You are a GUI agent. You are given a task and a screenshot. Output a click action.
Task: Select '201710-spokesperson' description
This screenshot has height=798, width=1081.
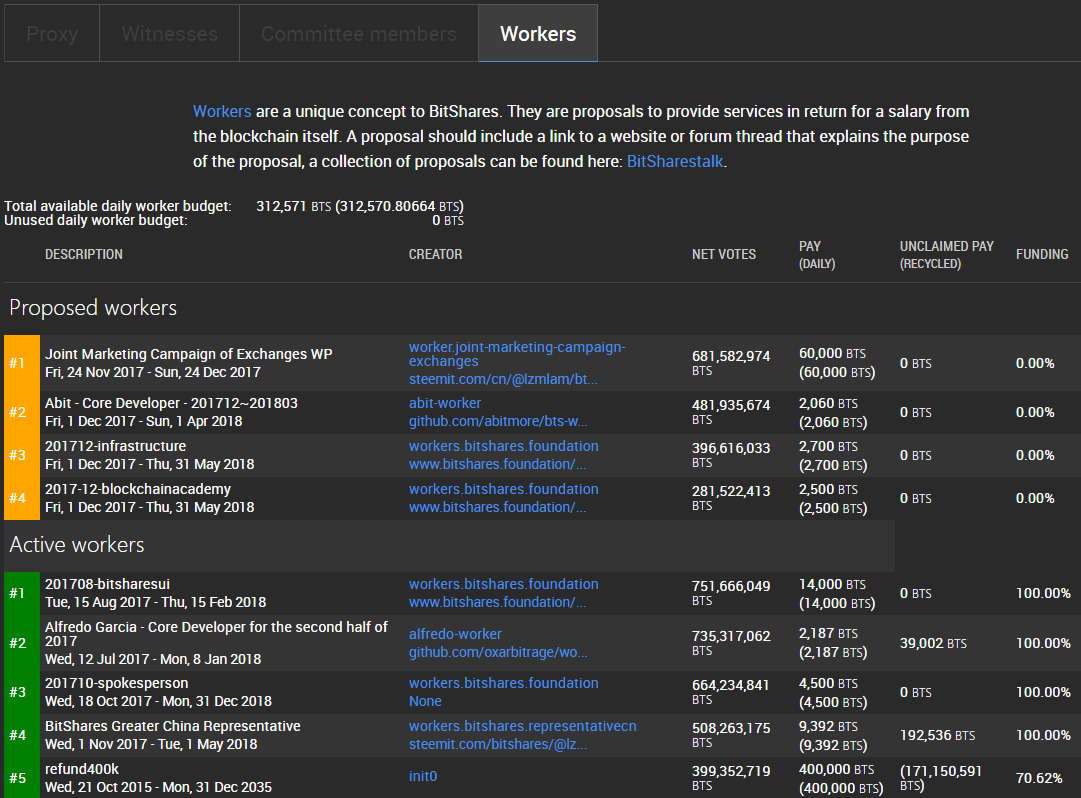point(117,683)
